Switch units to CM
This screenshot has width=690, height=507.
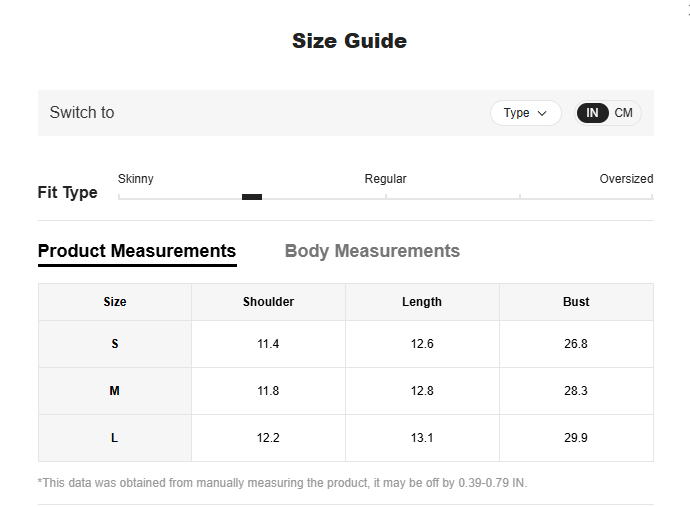(624, 113)
